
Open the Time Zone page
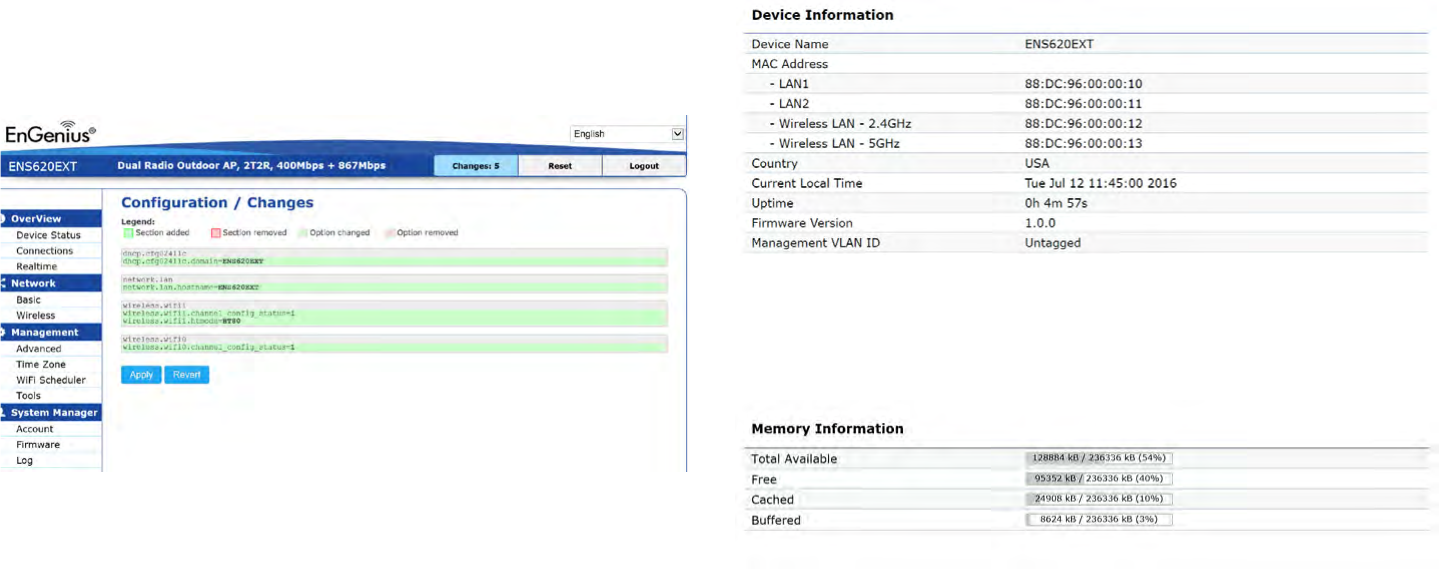[40, 364]
